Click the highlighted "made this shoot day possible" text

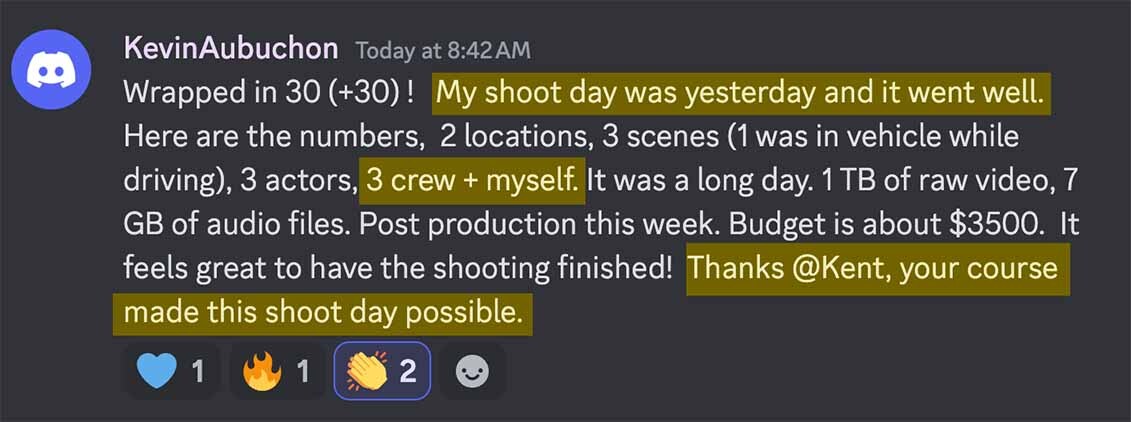pyautogui.click(x=322, y=313)
